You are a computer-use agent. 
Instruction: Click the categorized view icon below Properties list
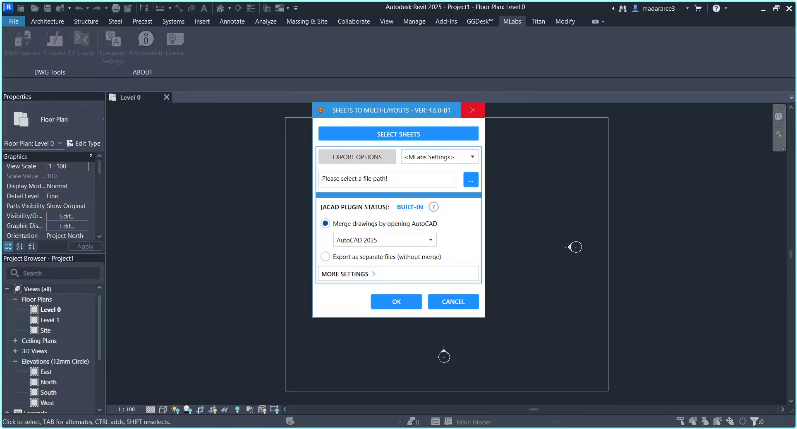8,247
